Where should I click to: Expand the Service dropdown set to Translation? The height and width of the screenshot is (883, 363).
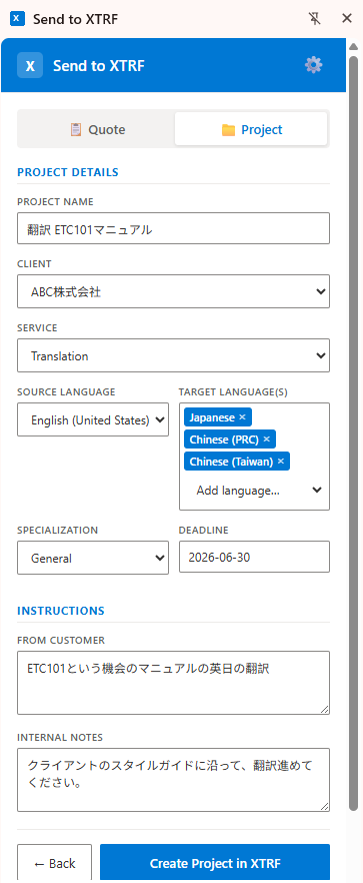[173, 355]
